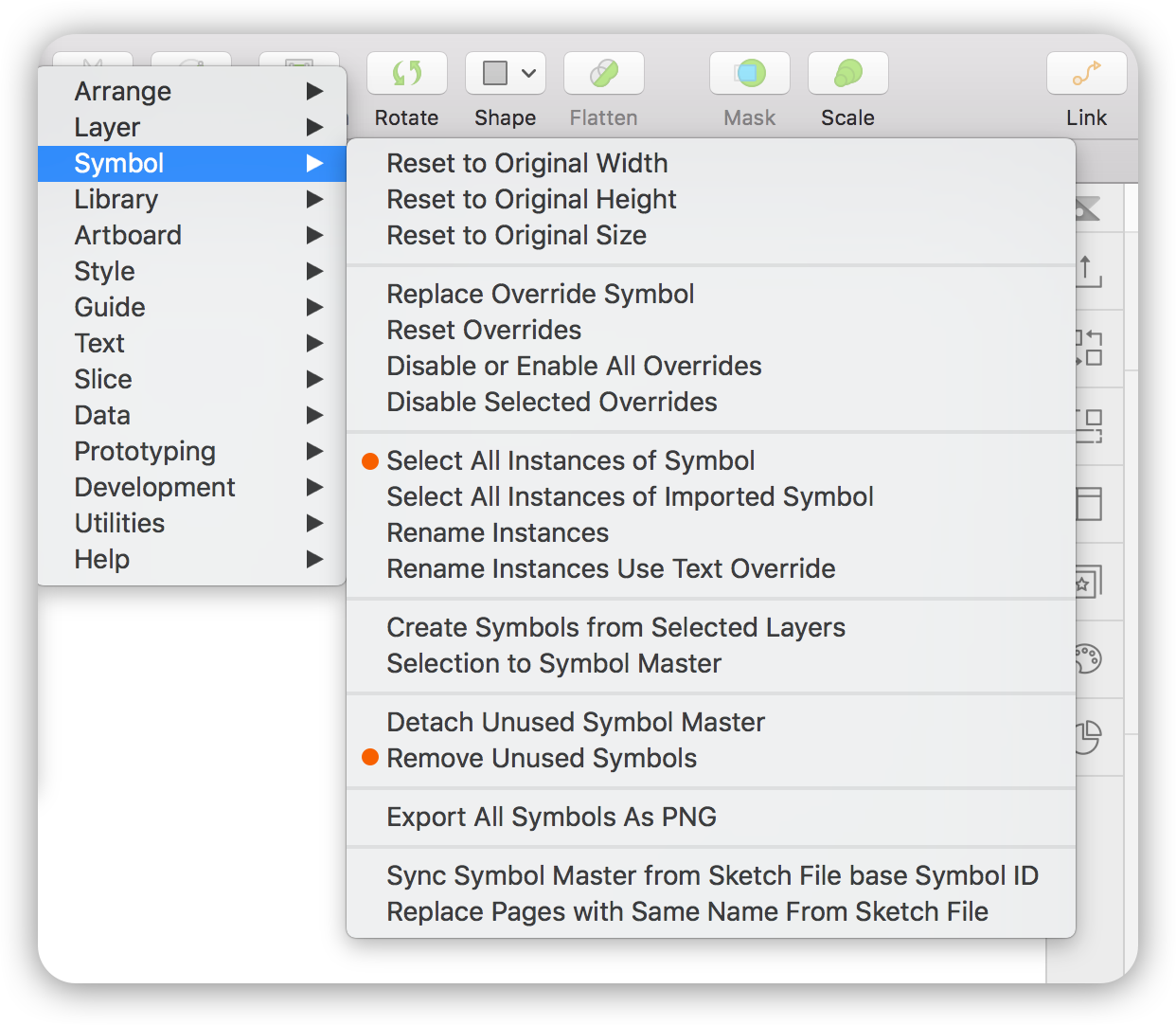The width and height of the screenshot is (1176, 1025).
Task: Expand the Prototyping submenu arrow
Action: click(x=314, y=452)
